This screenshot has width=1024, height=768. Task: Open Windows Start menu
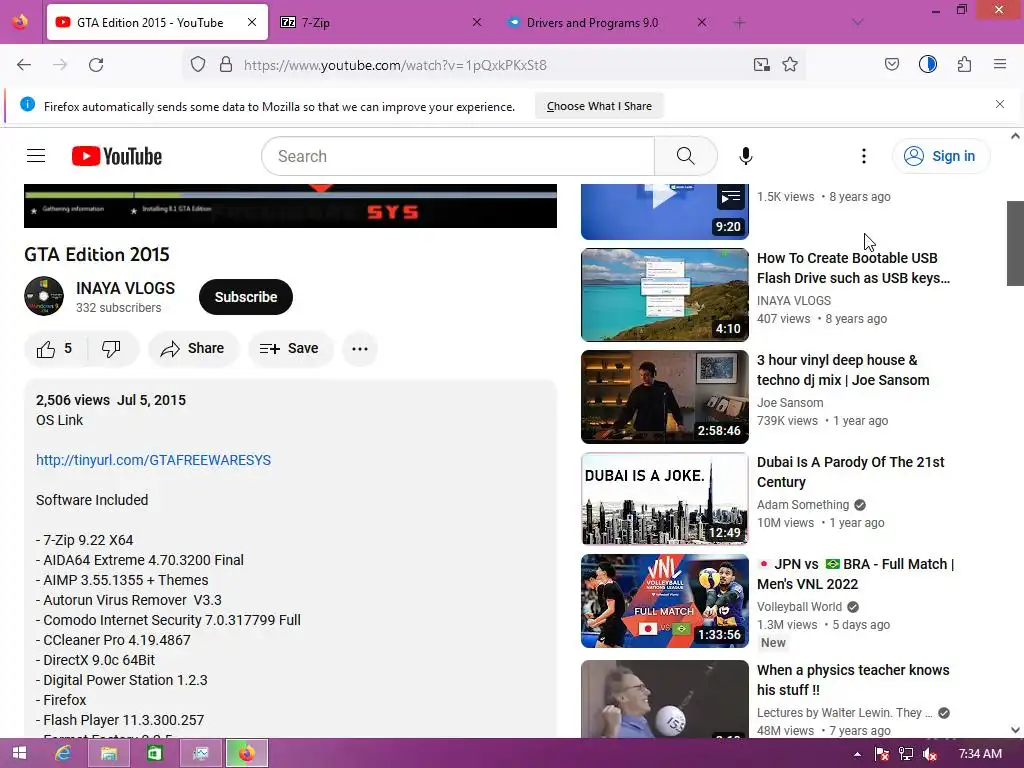pos(19,753)
